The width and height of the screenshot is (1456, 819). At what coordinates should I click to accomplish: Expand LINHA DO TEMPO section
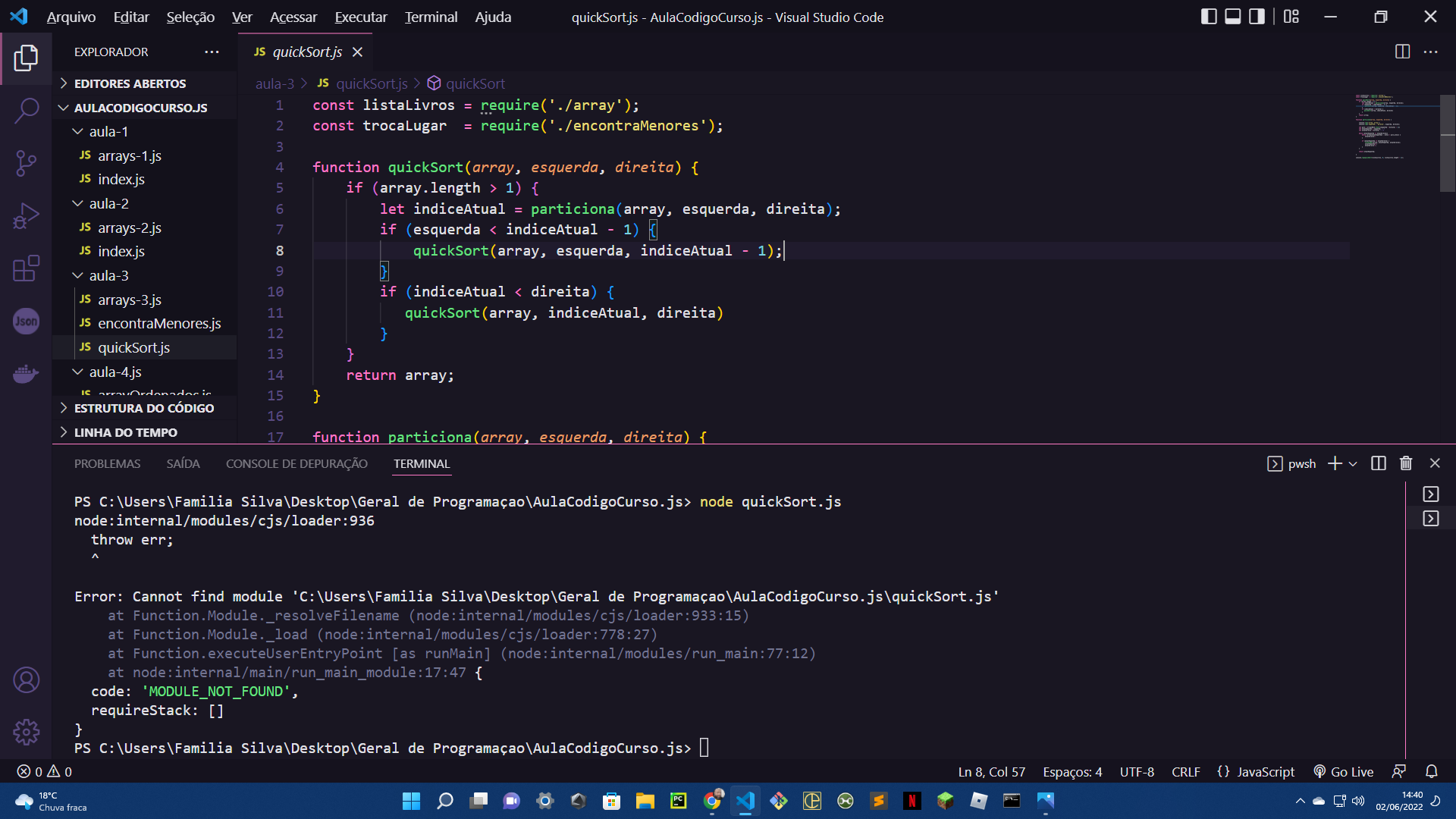[x=144, y=432]
